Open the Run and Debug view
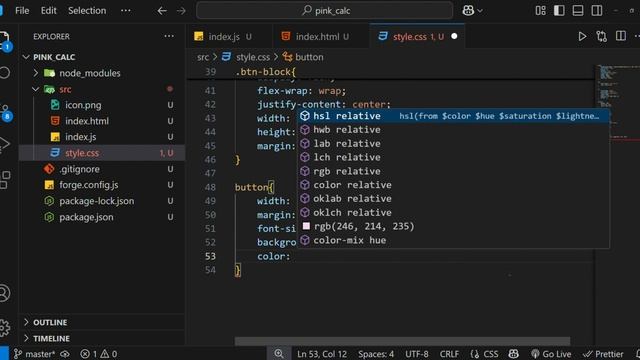Screen dimensions: 640x360 click(x=4, y=144)
